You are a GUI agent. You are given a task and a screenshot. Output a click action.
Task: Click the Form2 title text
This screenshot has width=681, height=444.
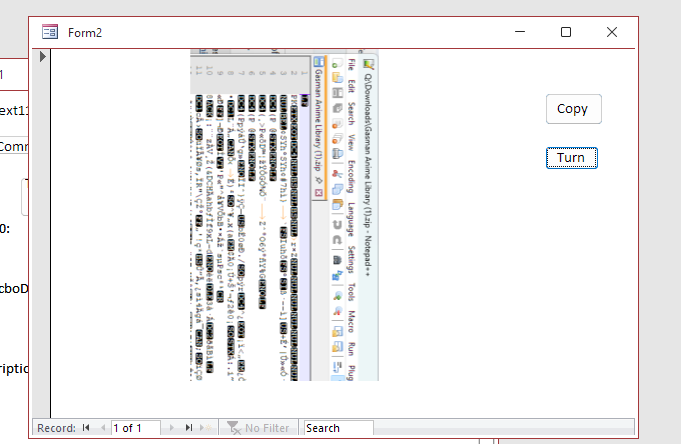pos(85,33)
